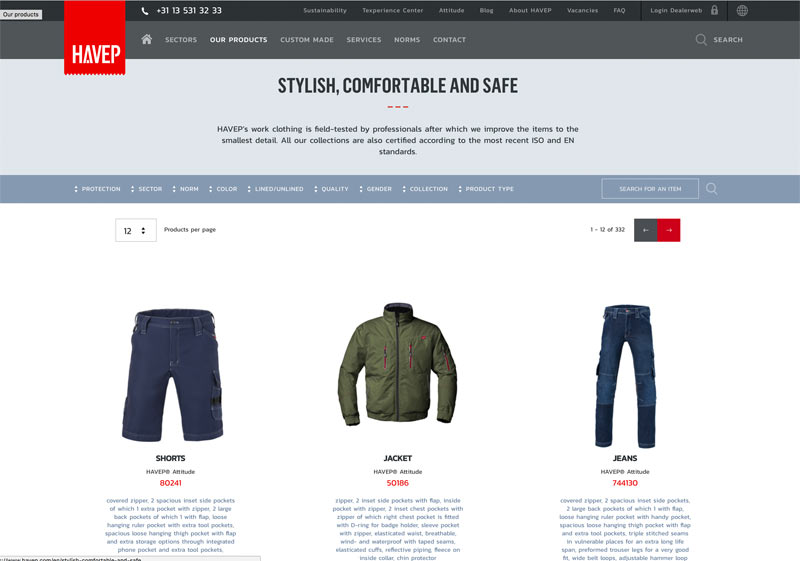Open the Custom Made menu item
This screenshot has height=561, width=800.
pos(307,40)
